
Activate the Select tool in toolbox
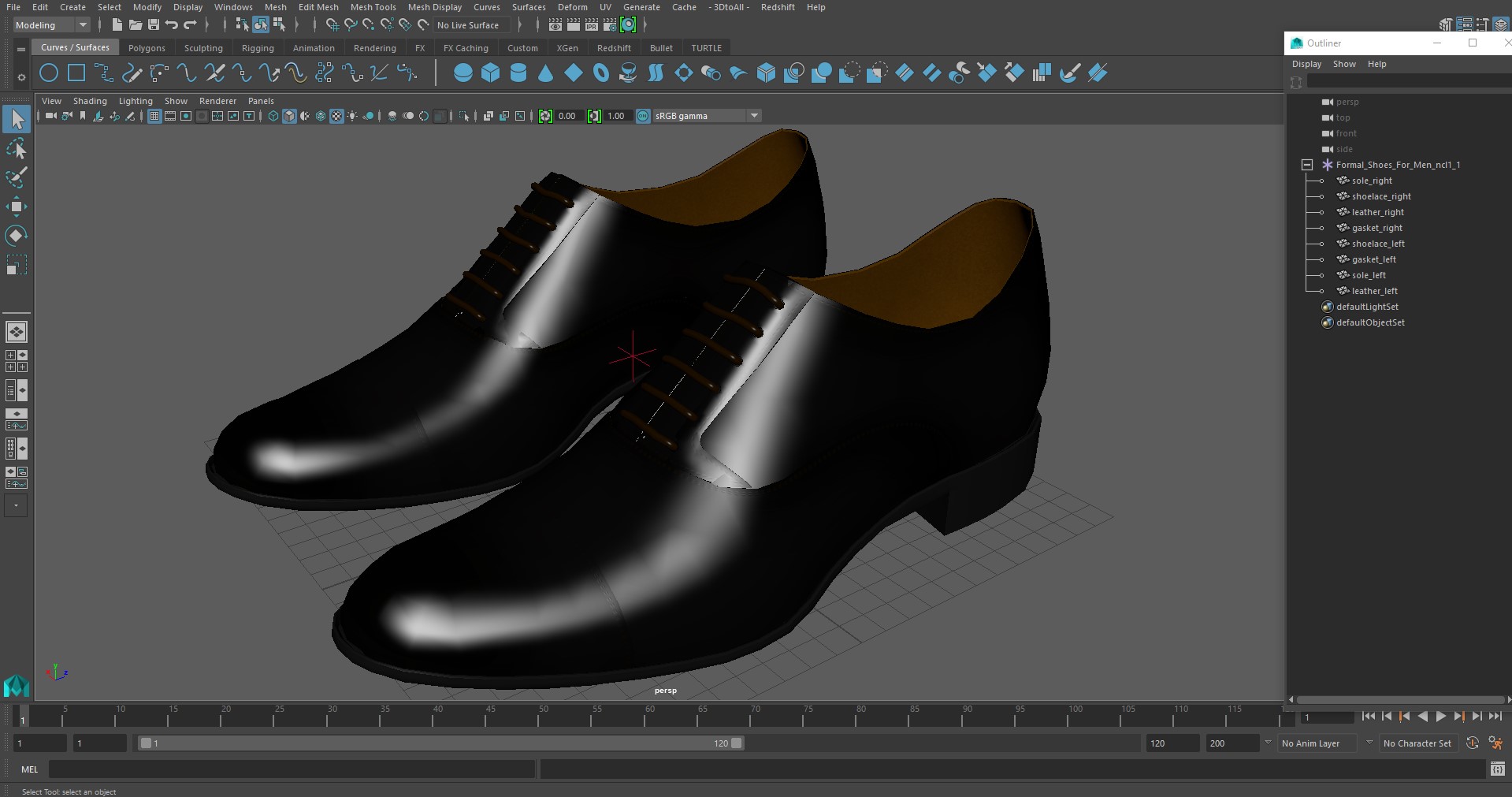[x=17, y=120]
